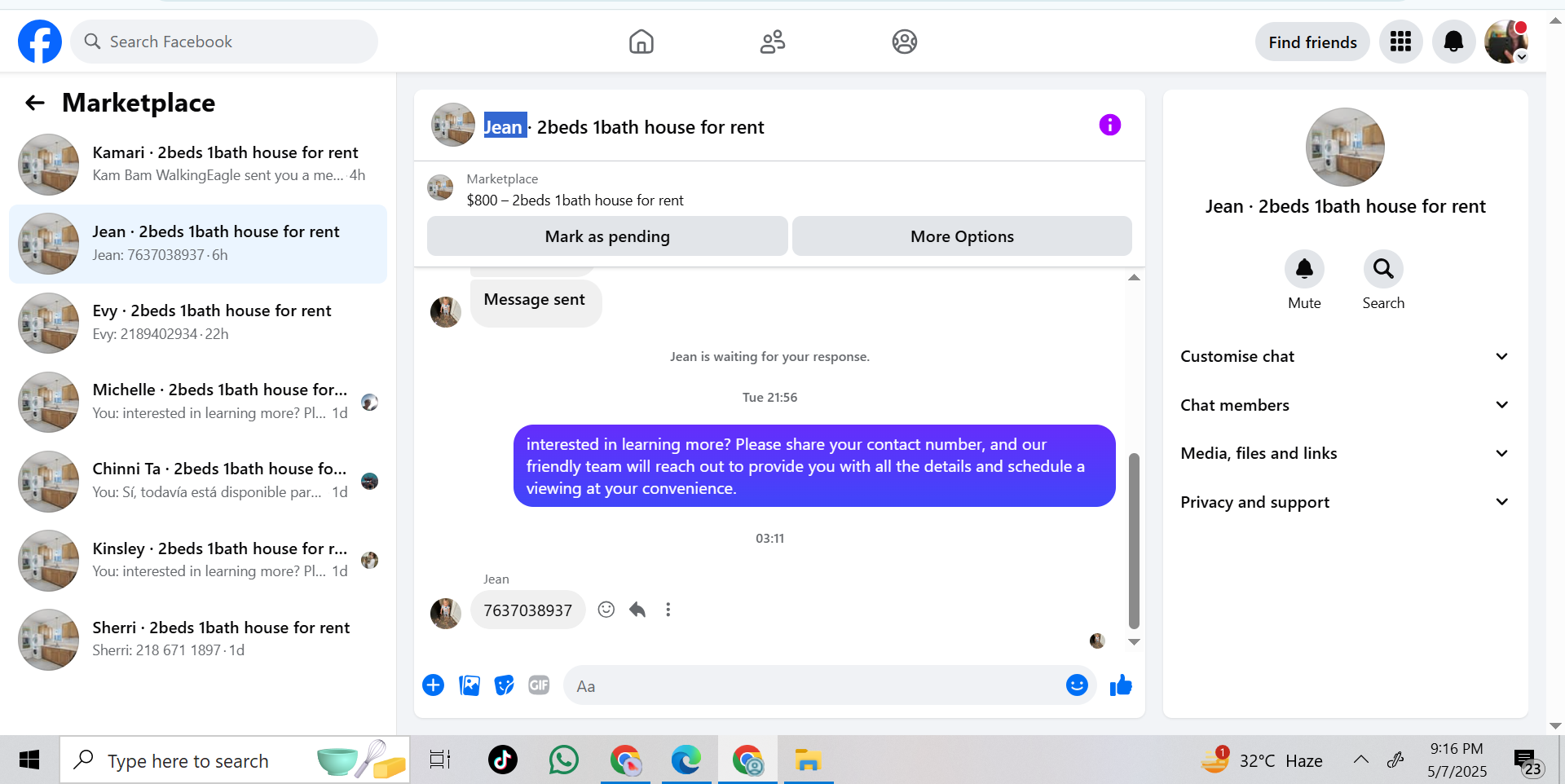The height and width of the screenshot is (784, 1565).
Task: Choose a GIF to send
Action: 539,685
